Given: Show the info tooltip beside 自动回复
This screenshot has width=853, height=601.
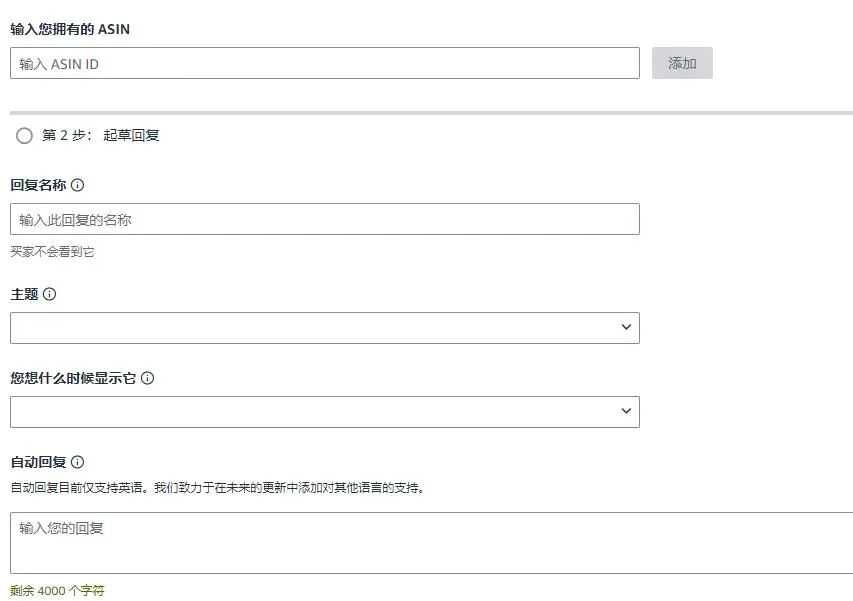Looking at the screenshot, I should [x=78, y=462].
